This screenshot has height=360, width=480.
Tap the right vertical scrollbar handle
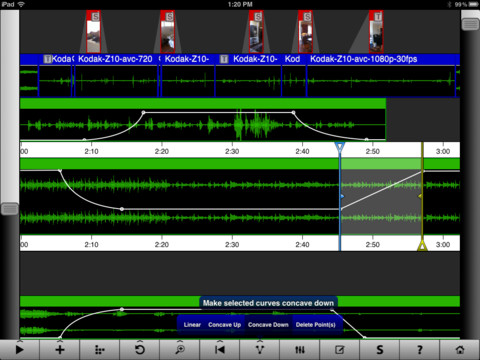pos(470,24)
